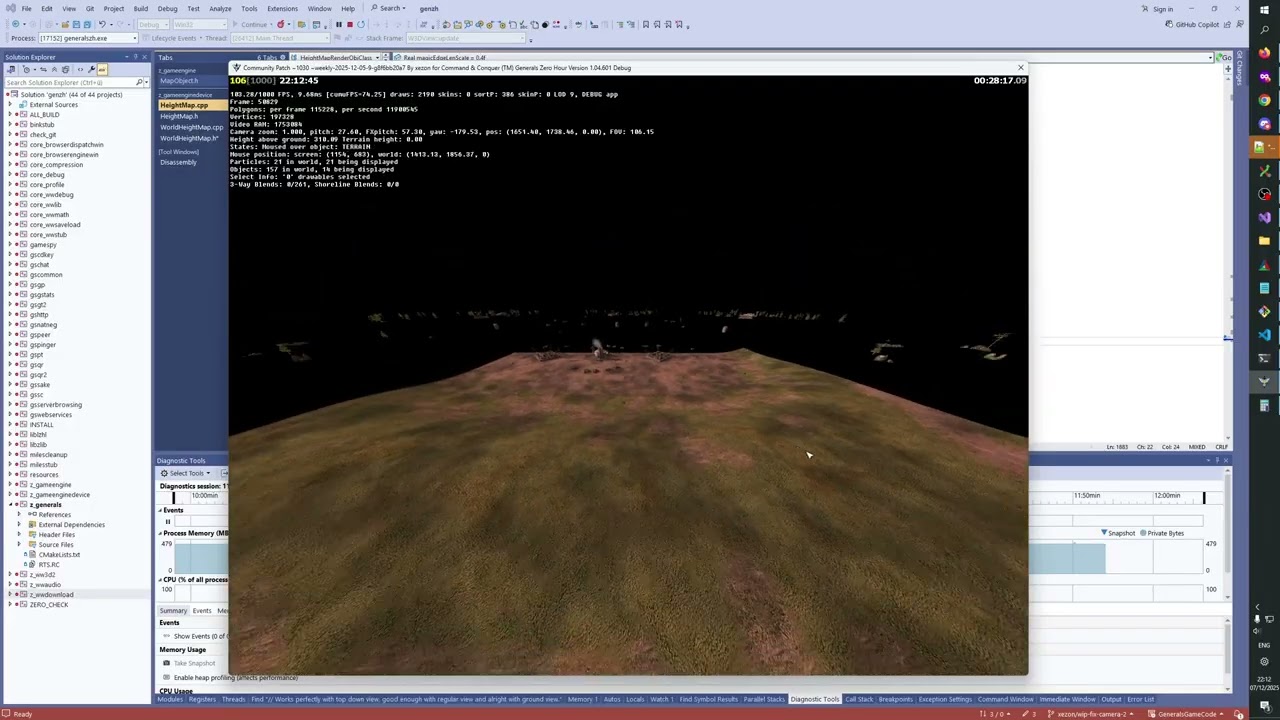Toggle the Snapshot legend checkbox
Image resolution: width=1280 pixels, height=720 pixels.
point(1118,533)
